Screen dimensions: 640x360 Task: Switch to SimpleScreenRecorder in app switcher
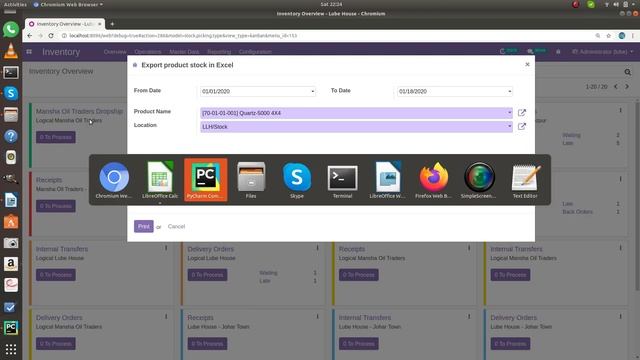[479, 180]
